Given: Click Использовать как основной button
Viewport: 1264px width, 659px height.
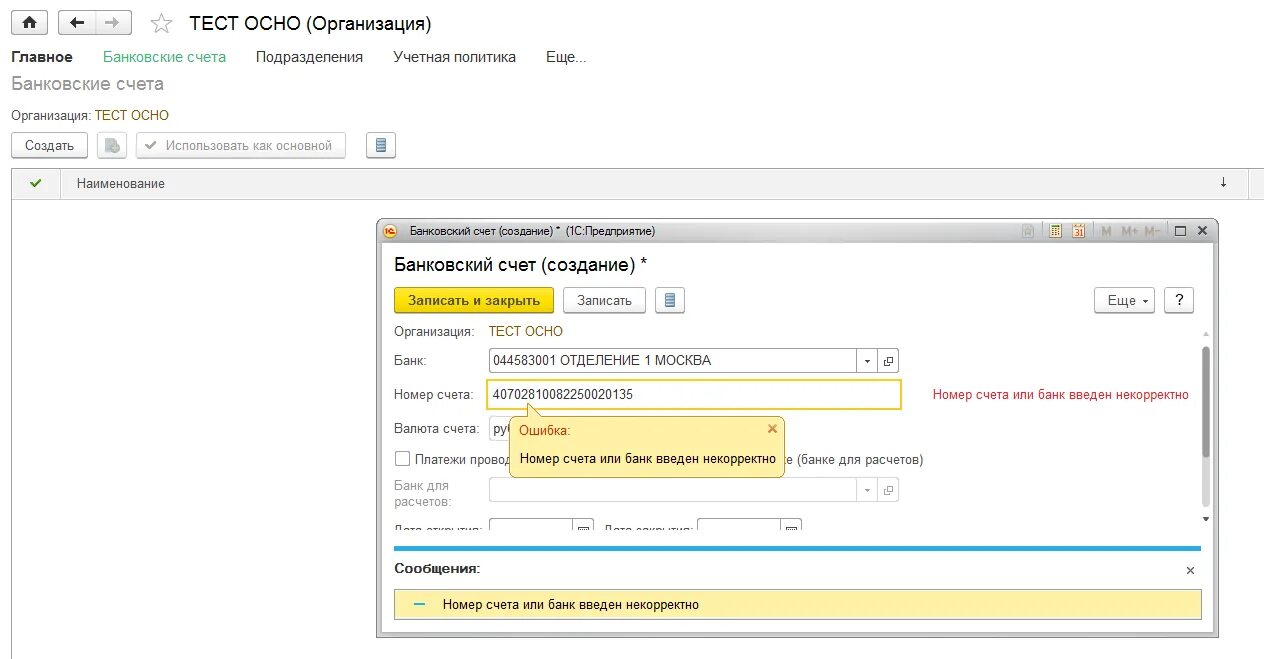Looking at the screenshot, I should point(241,145).
